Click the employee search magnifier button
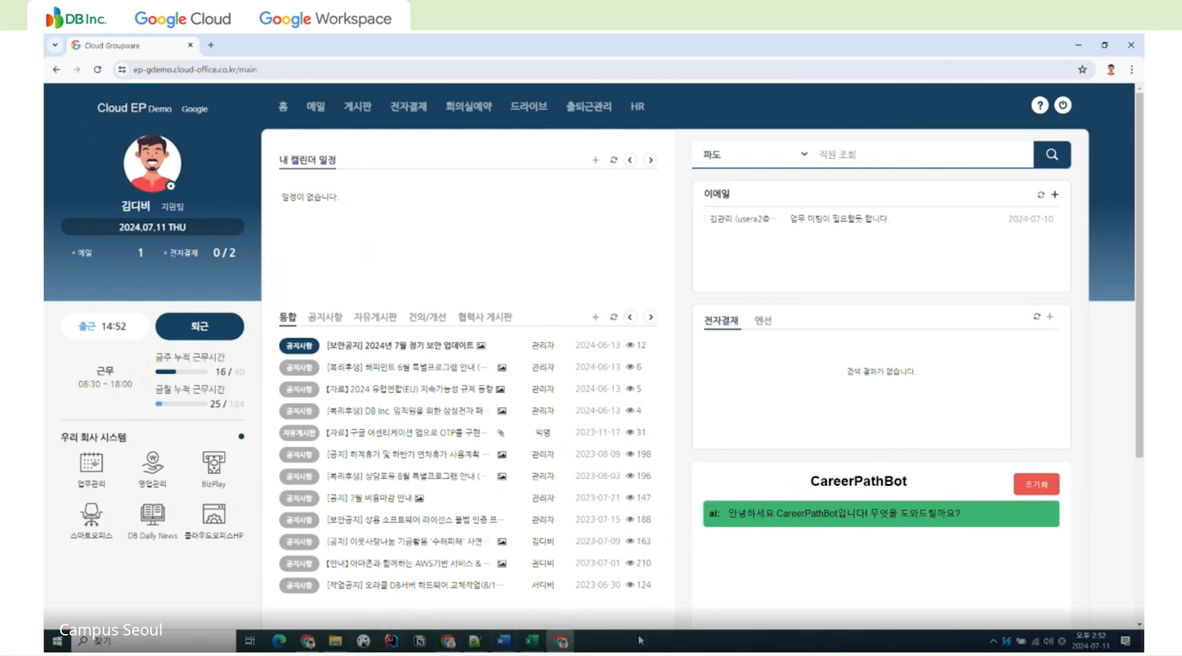The image size is (1182, 656). tap(1052, 155)
